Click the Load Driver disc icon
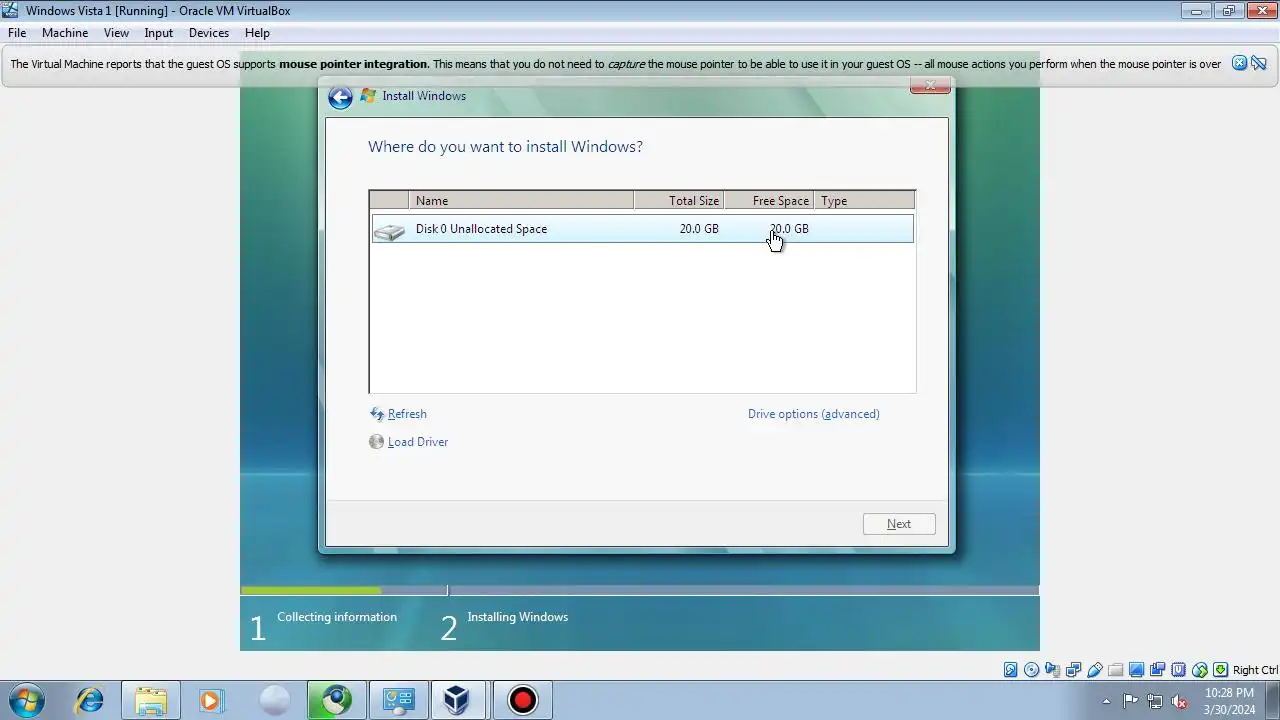The height and width of the screenshot is (720, 1280). point(376,442)
